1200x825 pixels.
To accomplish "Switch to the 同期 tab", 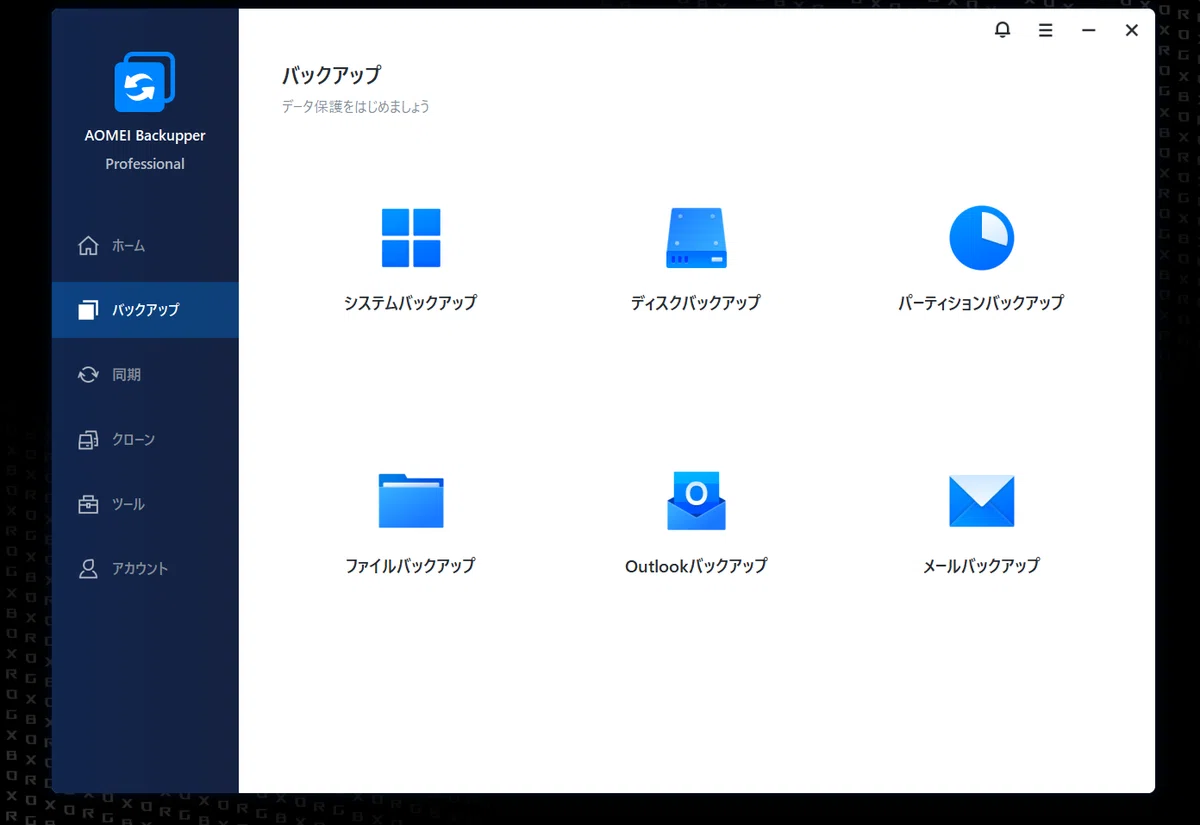I will click(145, 374).
